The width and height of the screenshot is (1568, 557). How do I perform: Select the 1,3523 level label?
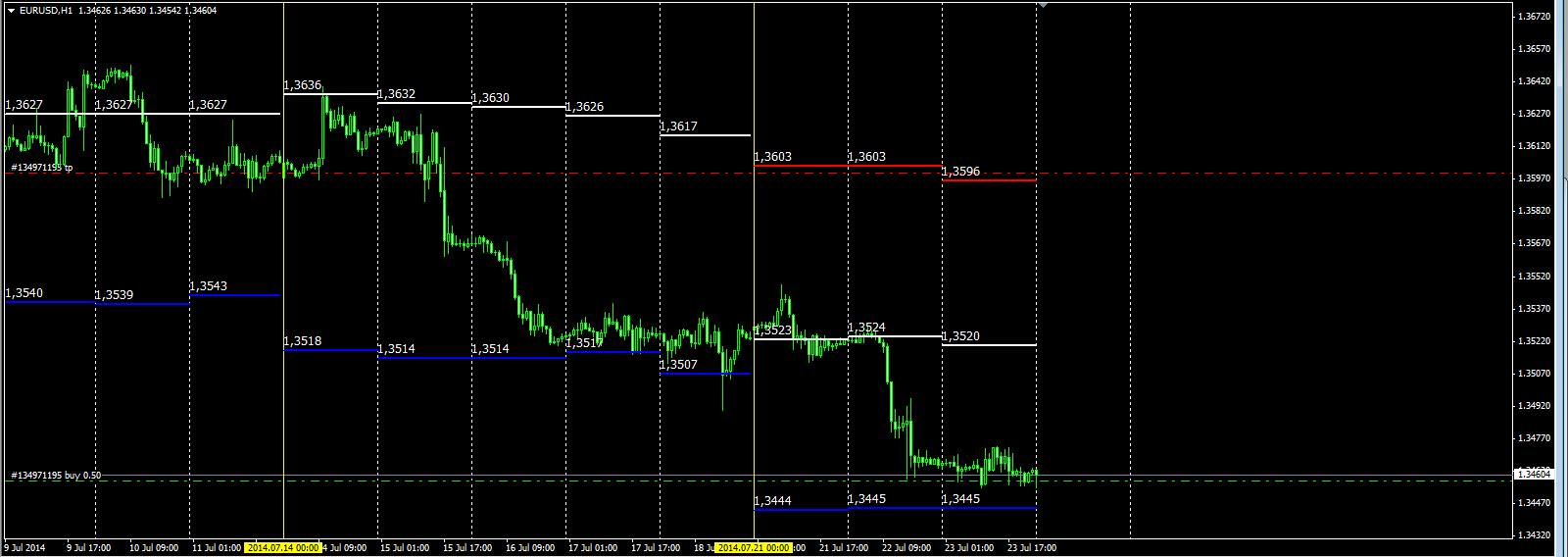(773, 330)
